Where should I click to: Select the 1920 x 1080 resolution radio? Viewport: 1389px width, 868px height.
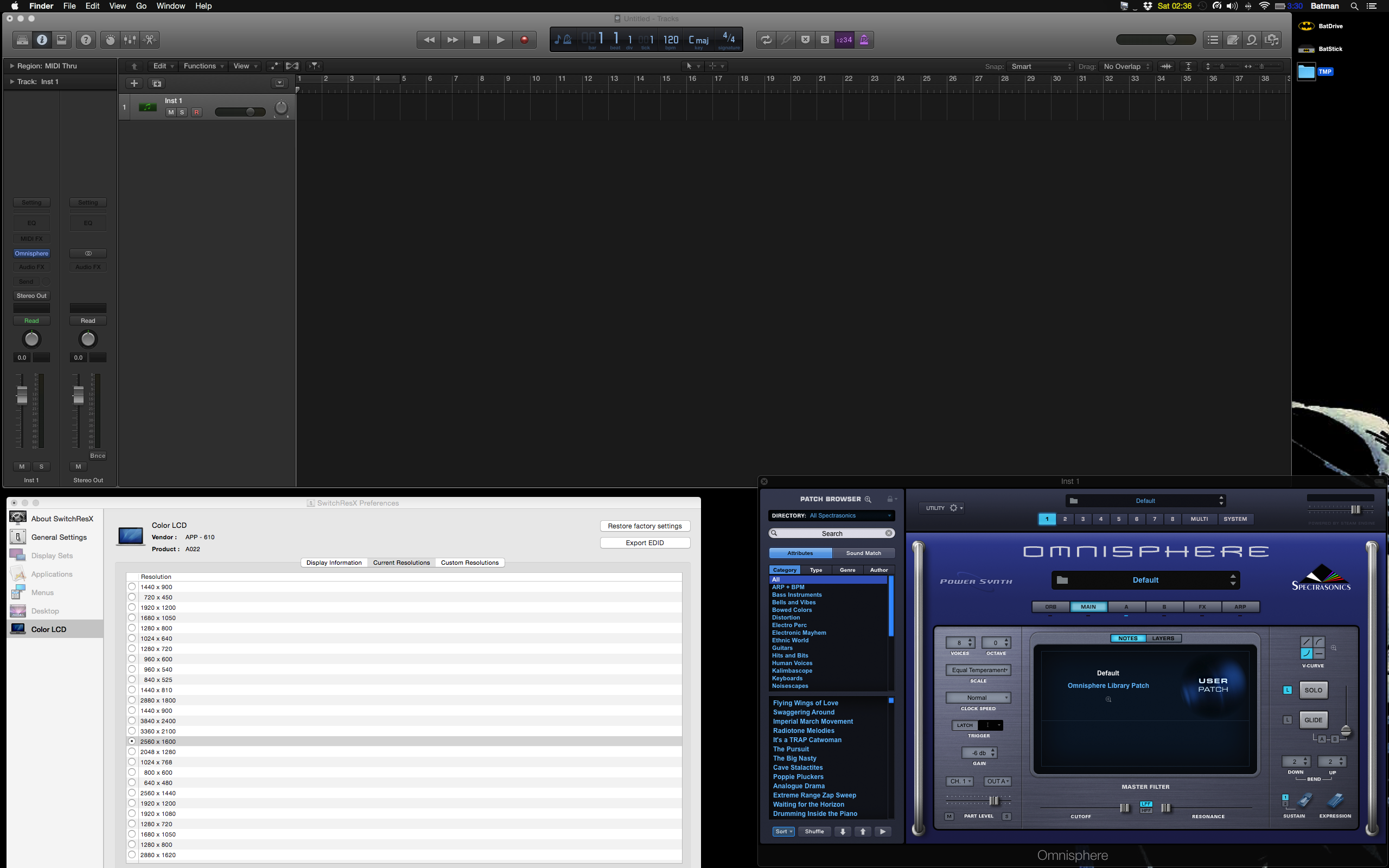point(132,813)
